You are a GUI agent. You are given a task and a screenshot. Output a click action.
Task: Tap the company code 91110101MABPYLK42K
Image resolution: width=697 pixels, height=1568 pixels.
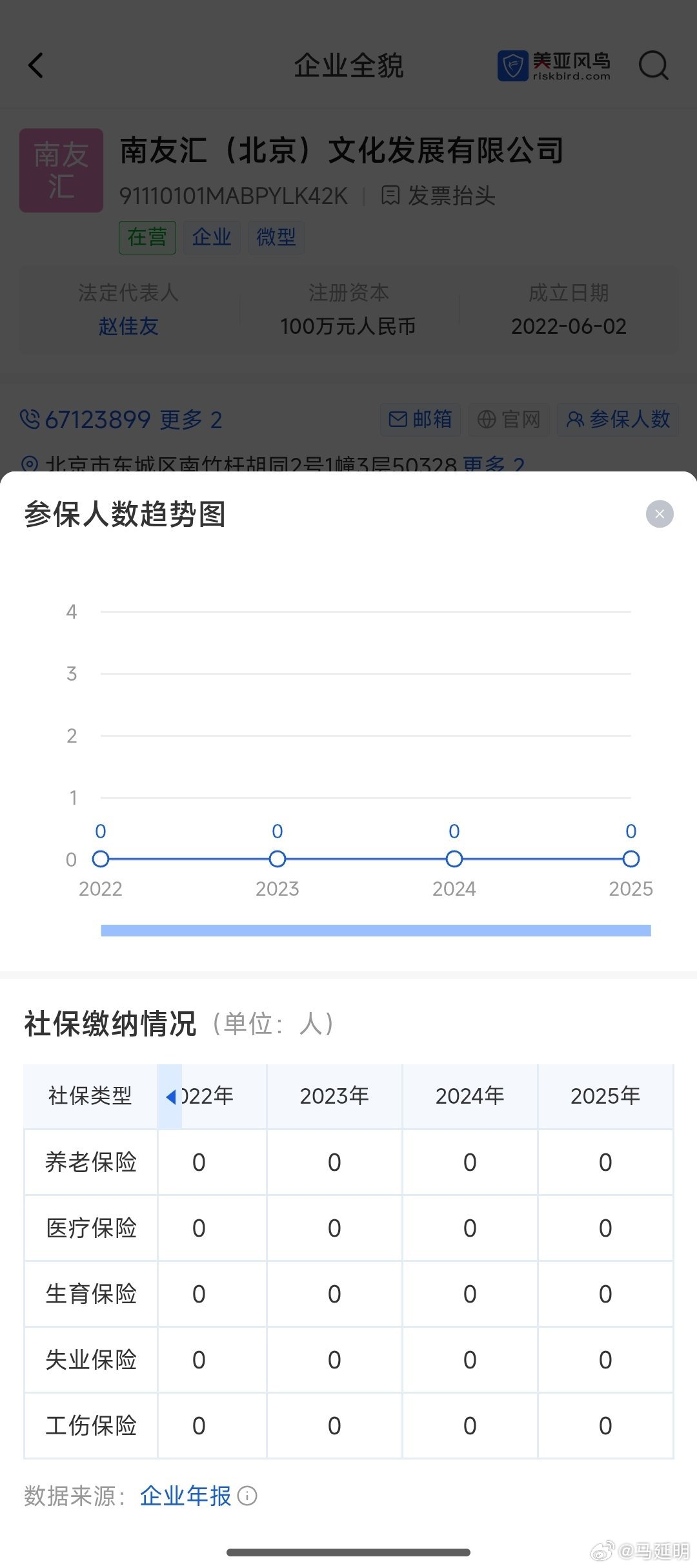click(x=234, y=196)
